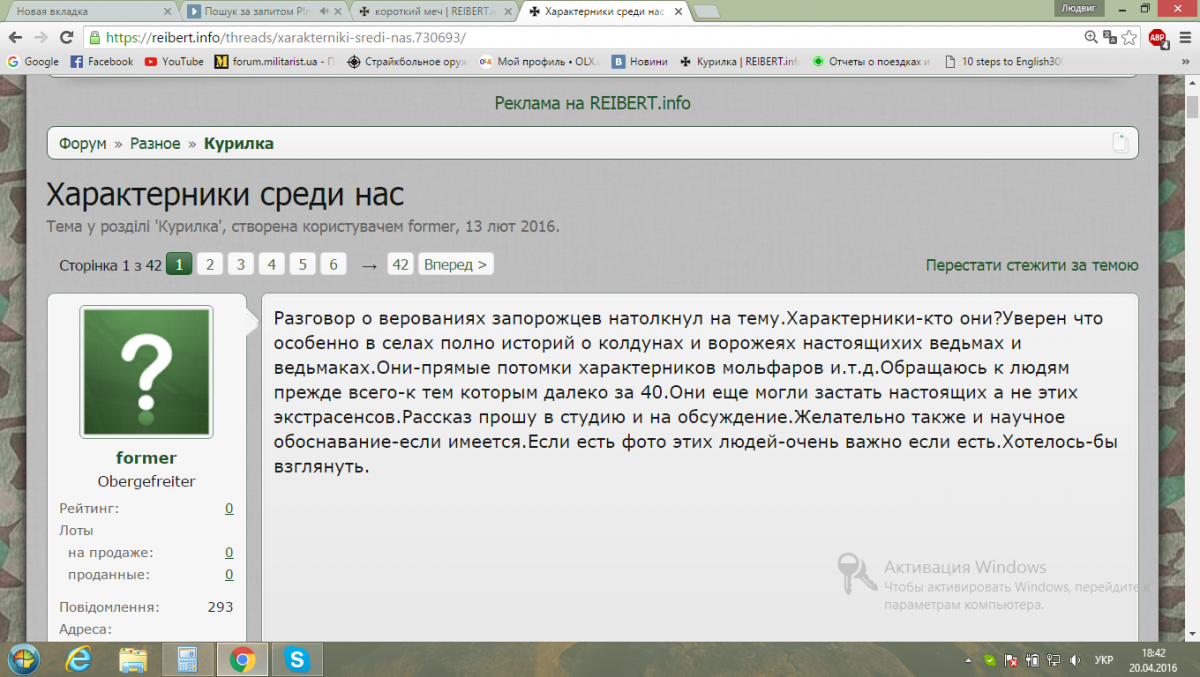The image size is (1200, 677).
Task: Click the zoom magnifier icon in address bar
Action: click(1091, 38)
